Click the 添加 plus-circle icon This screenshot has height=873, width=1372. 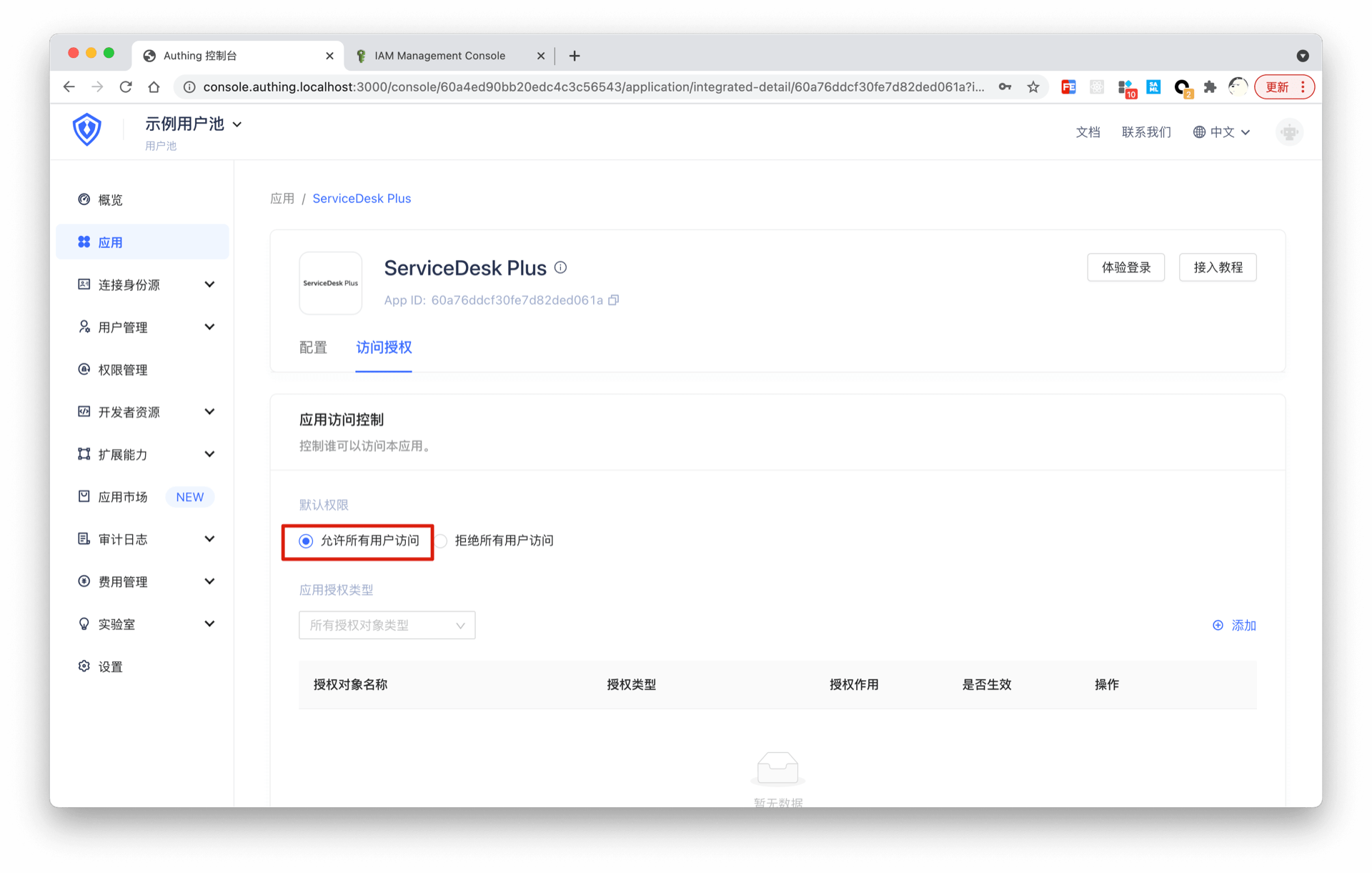pos(1218,626)
